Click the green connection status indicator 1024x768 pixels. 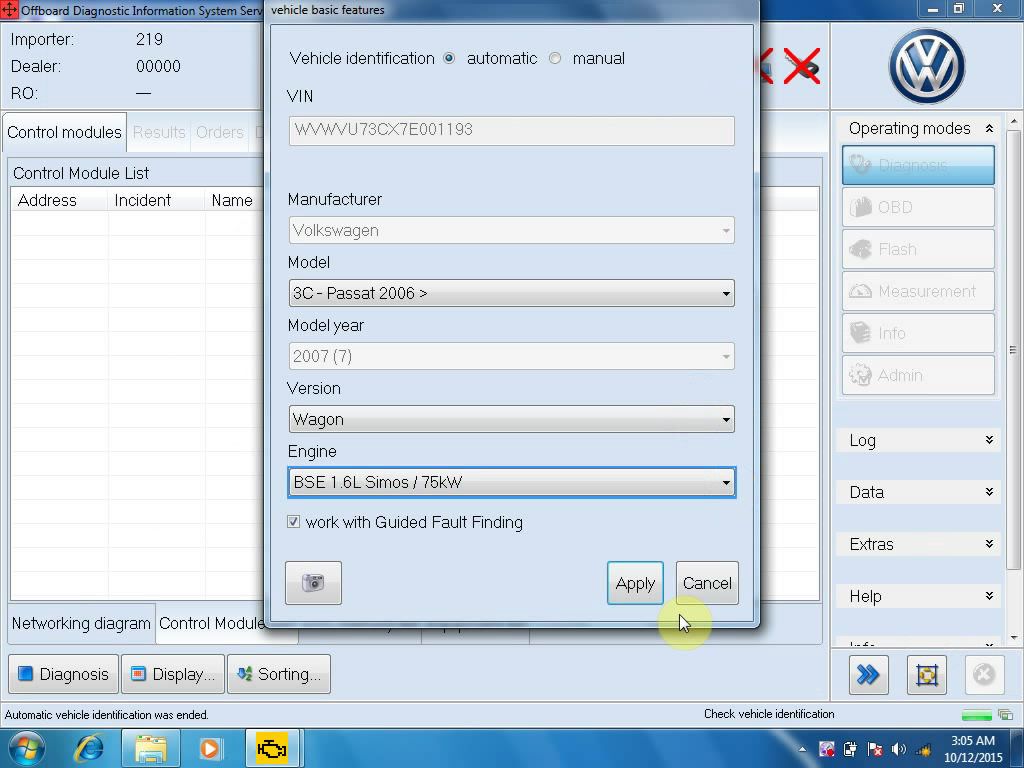click(x=976, y=715)
